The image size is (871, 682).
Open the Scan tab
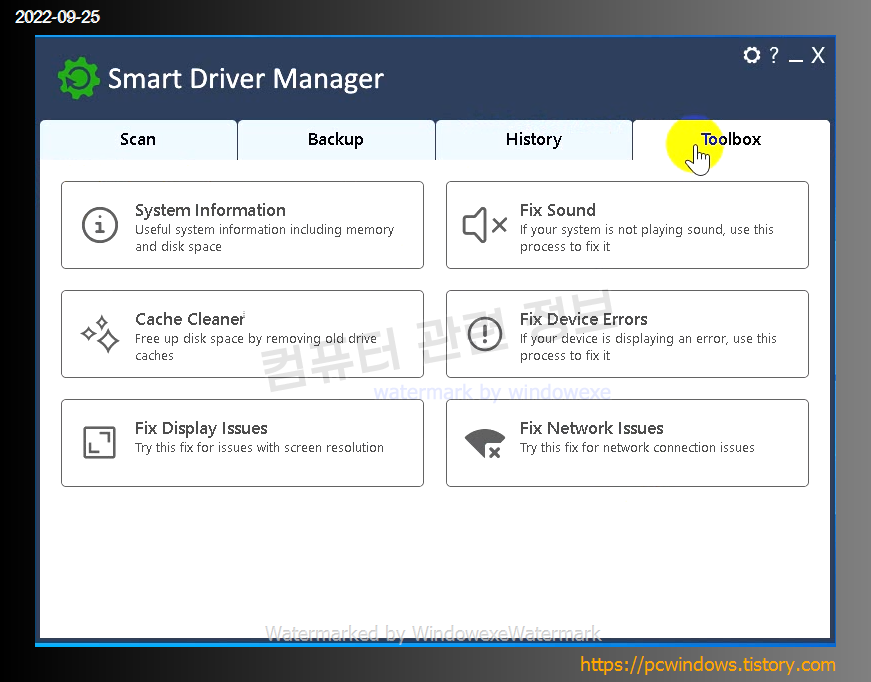[x=138, y=139]
